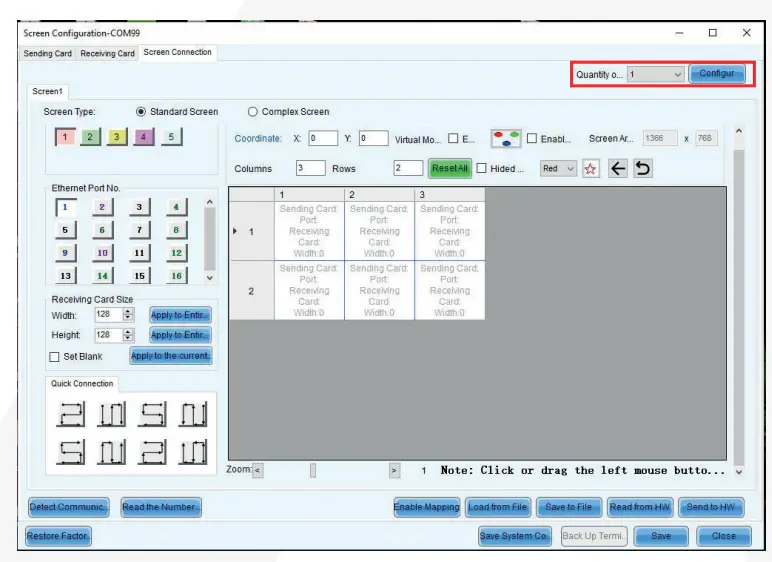Image resolution: width=772 pixels, height=562 pixels.
Task: Open the Red color dropdown
Action: [x=558, y=168]
